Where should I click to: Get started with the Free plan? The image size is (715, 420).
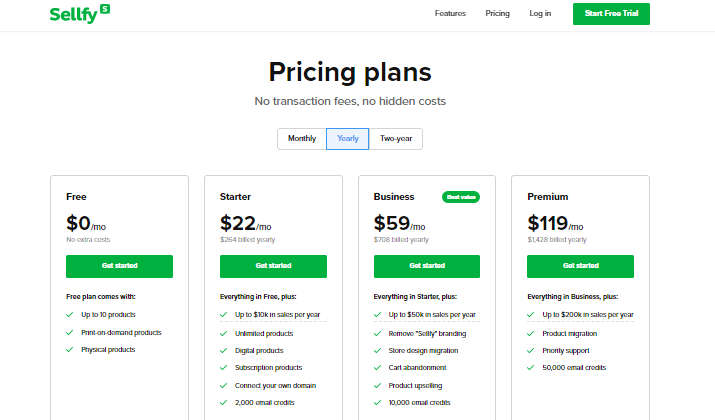(119, 266)
